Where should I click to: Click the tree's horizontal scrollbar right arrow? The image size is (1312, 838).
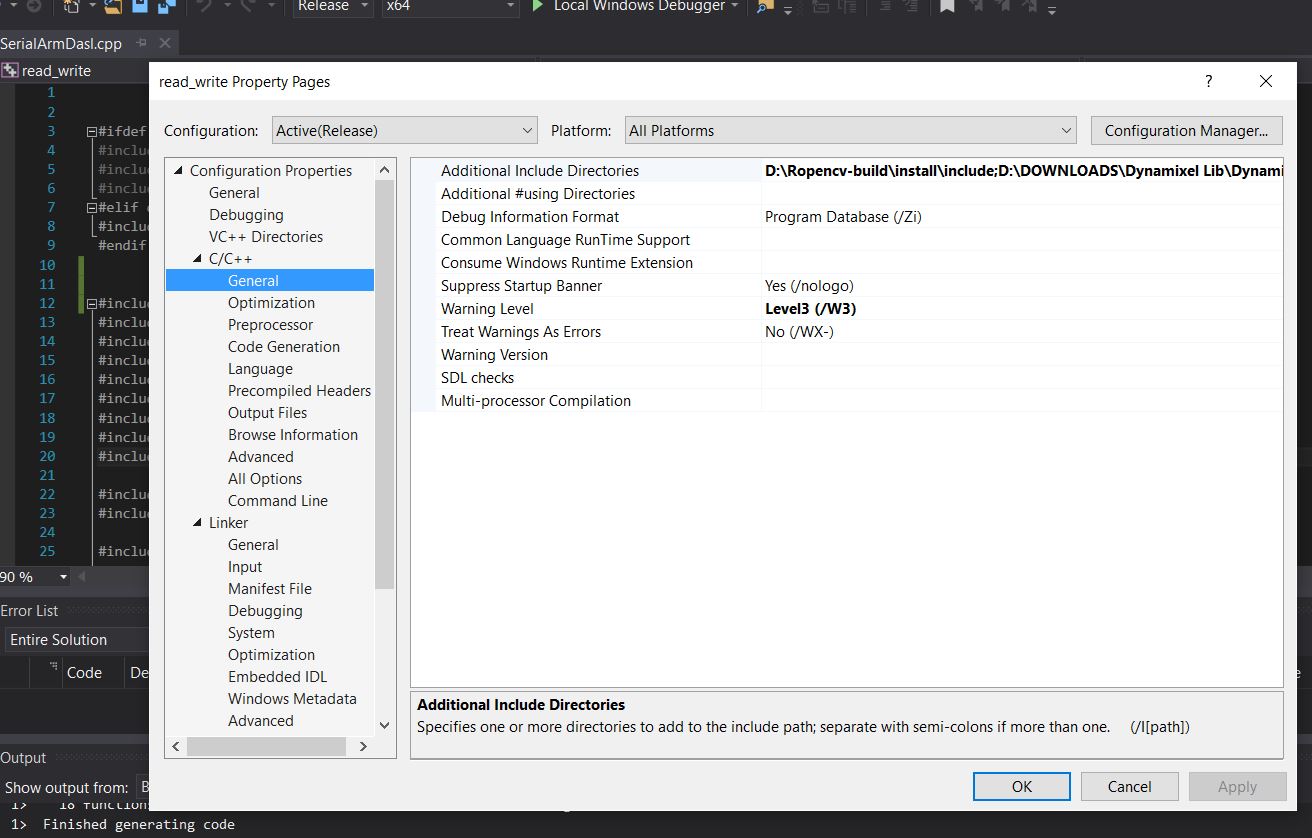click(x=363, y=747)
